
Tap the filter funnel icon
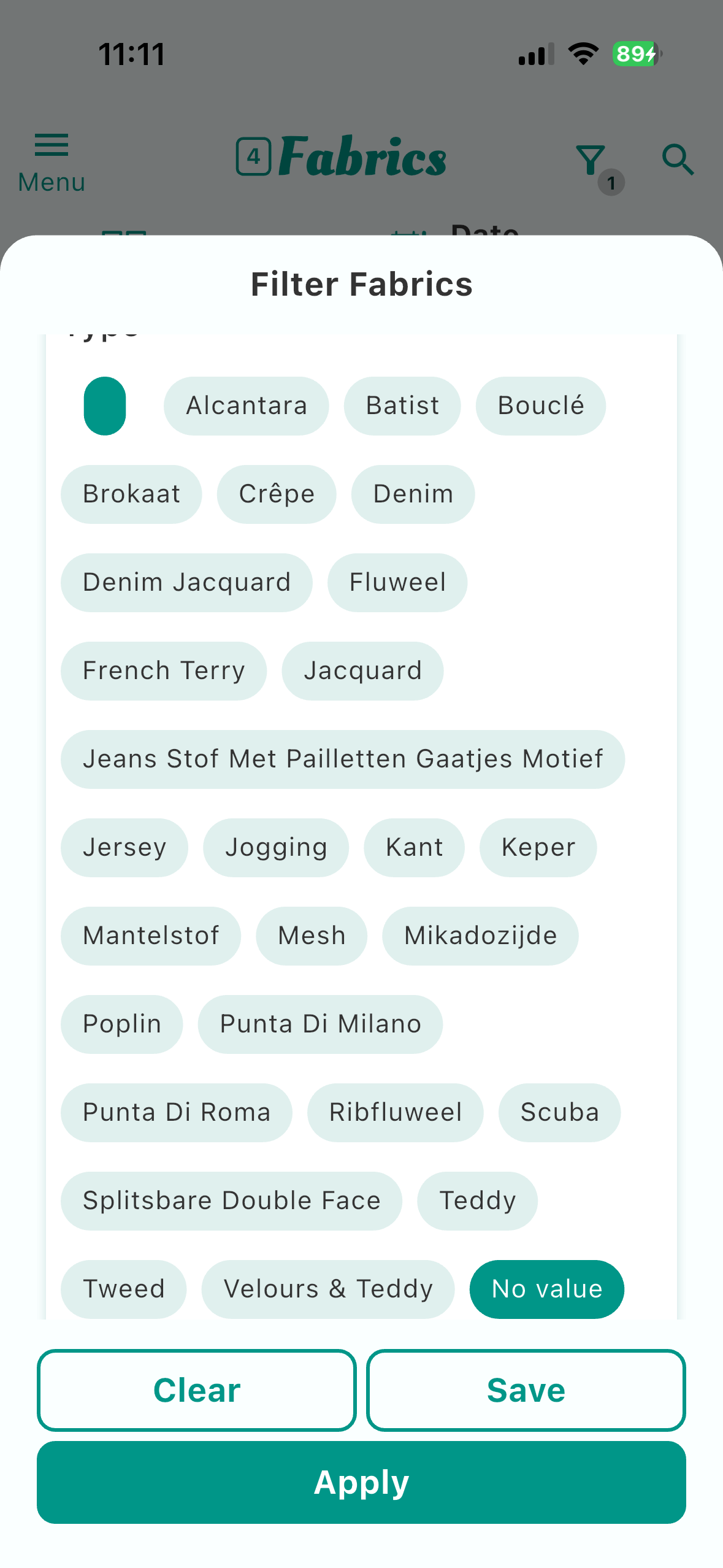click(x=592, y=161)
